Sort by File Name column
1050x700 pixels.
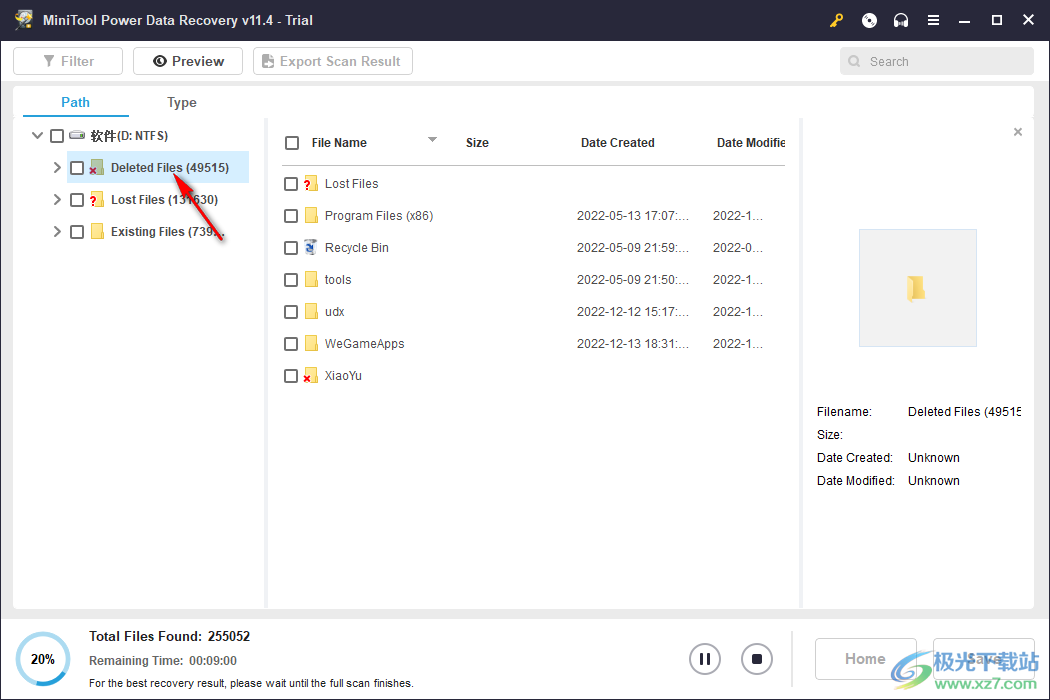pos(339,143)
